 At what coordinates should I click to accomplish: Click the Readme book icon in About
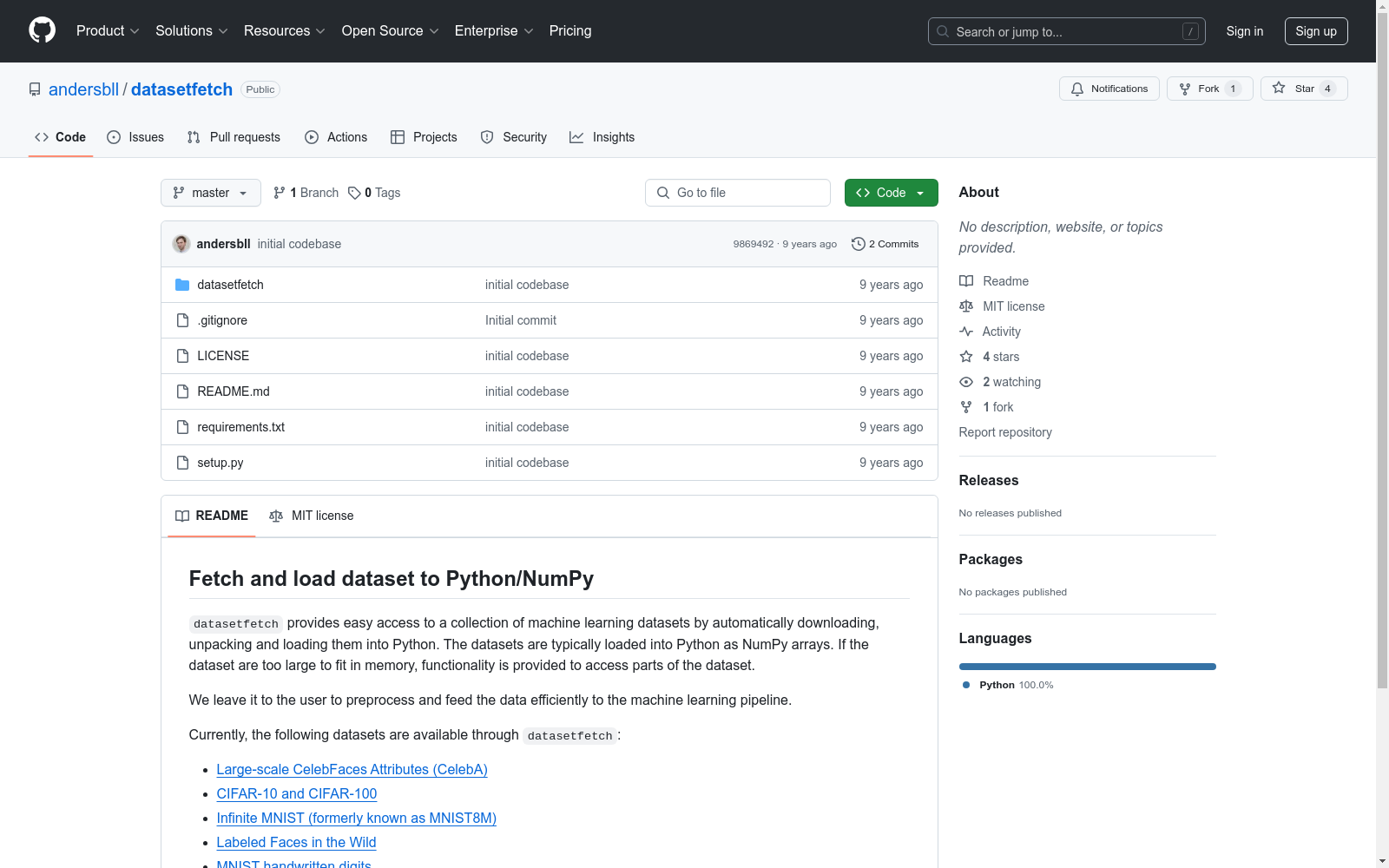966,281
